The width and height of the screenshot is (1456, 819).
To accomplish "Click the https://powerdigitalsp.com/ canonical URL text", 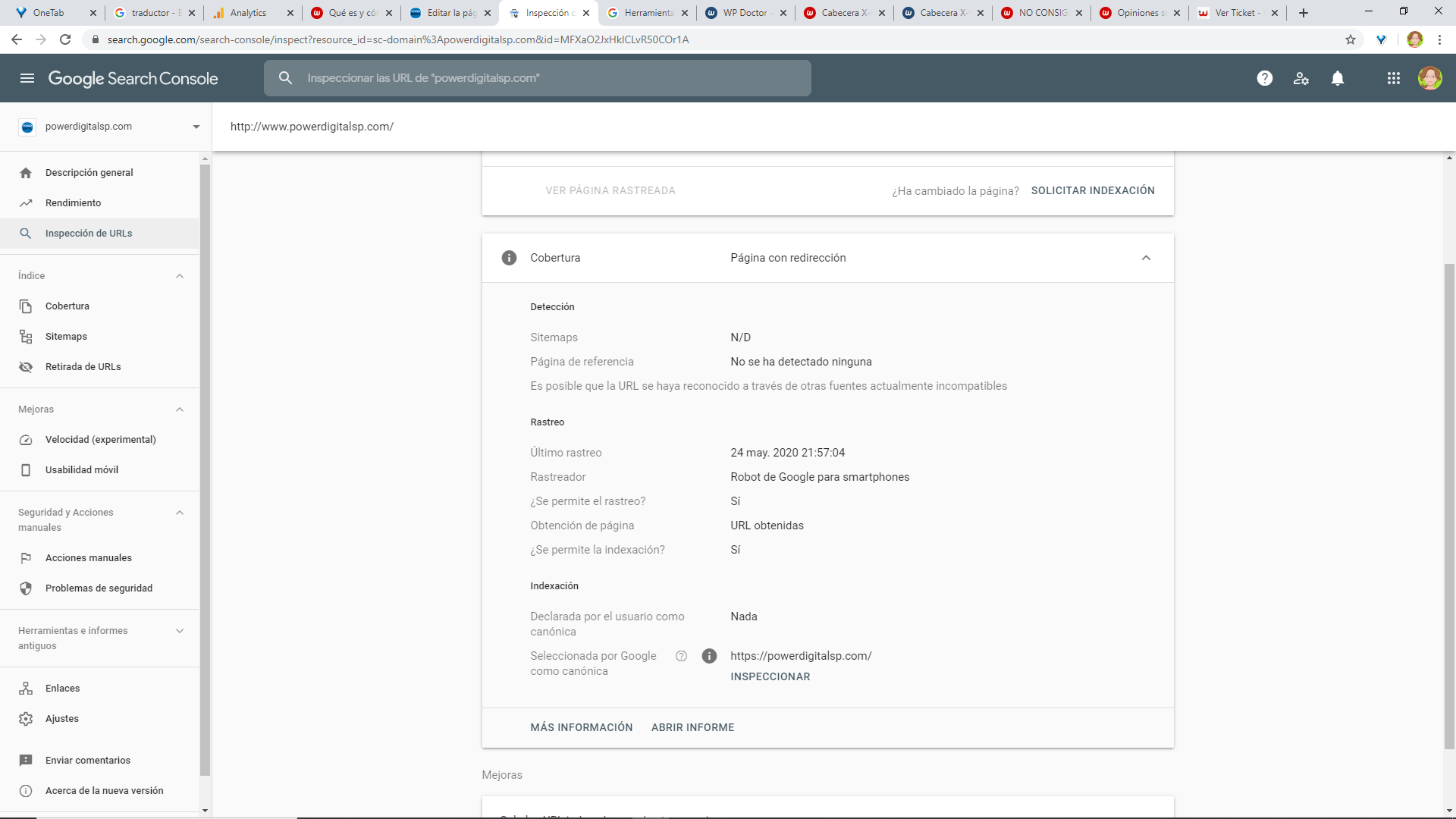I will click(x=801, y=656).
